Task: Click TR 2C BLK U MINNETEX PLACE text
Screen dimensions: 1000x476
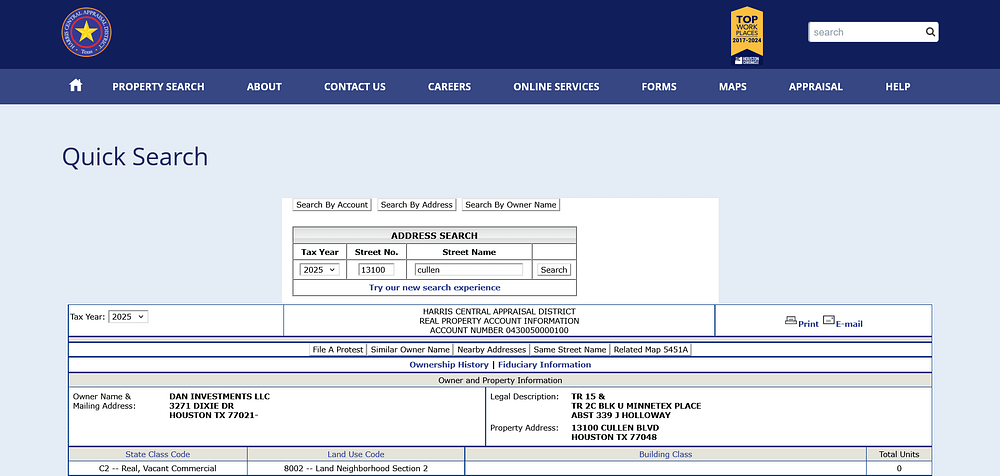Action: (636, 406)
